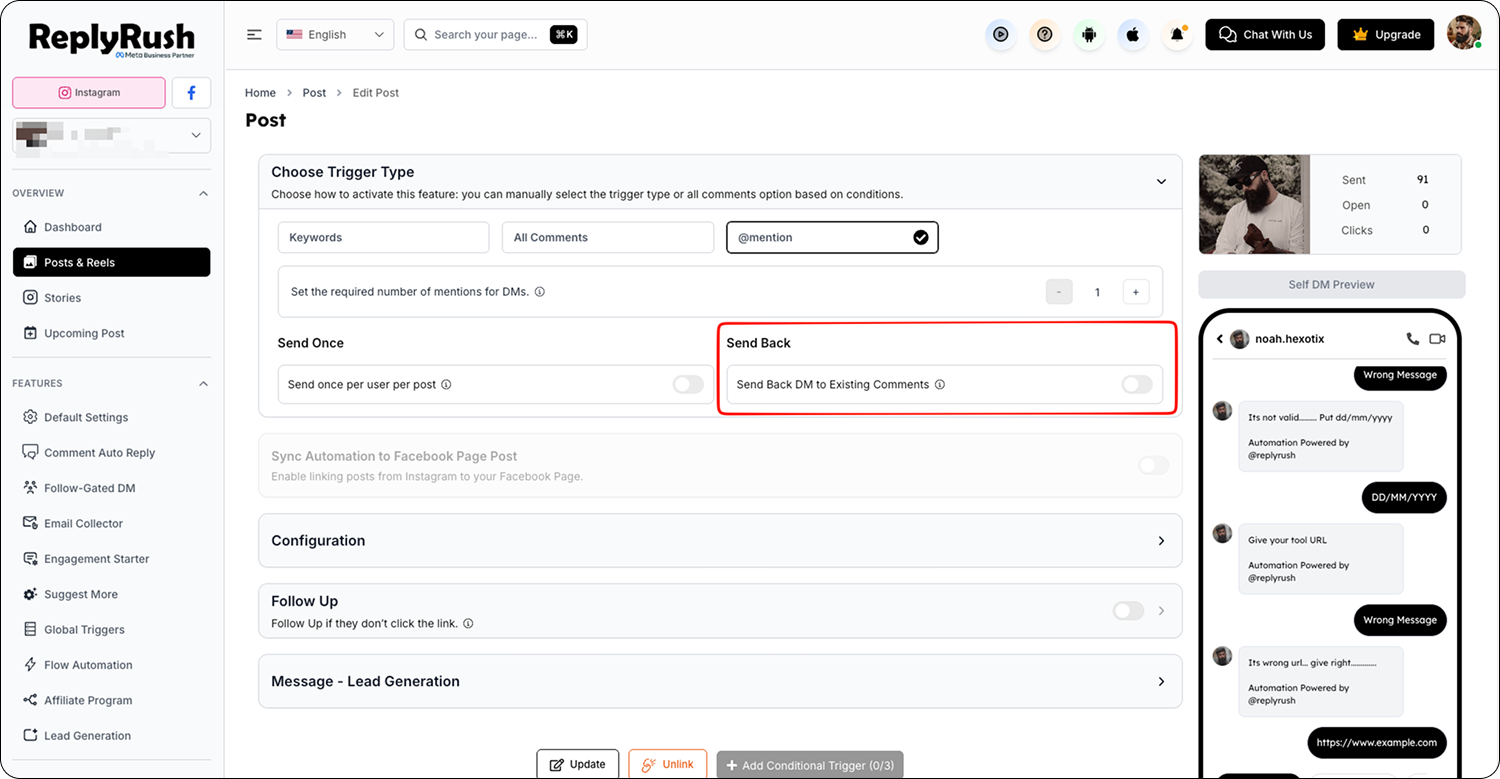Expand the Follow Up section arrow
This screenshot has width=1500, height=779.
1161,610
